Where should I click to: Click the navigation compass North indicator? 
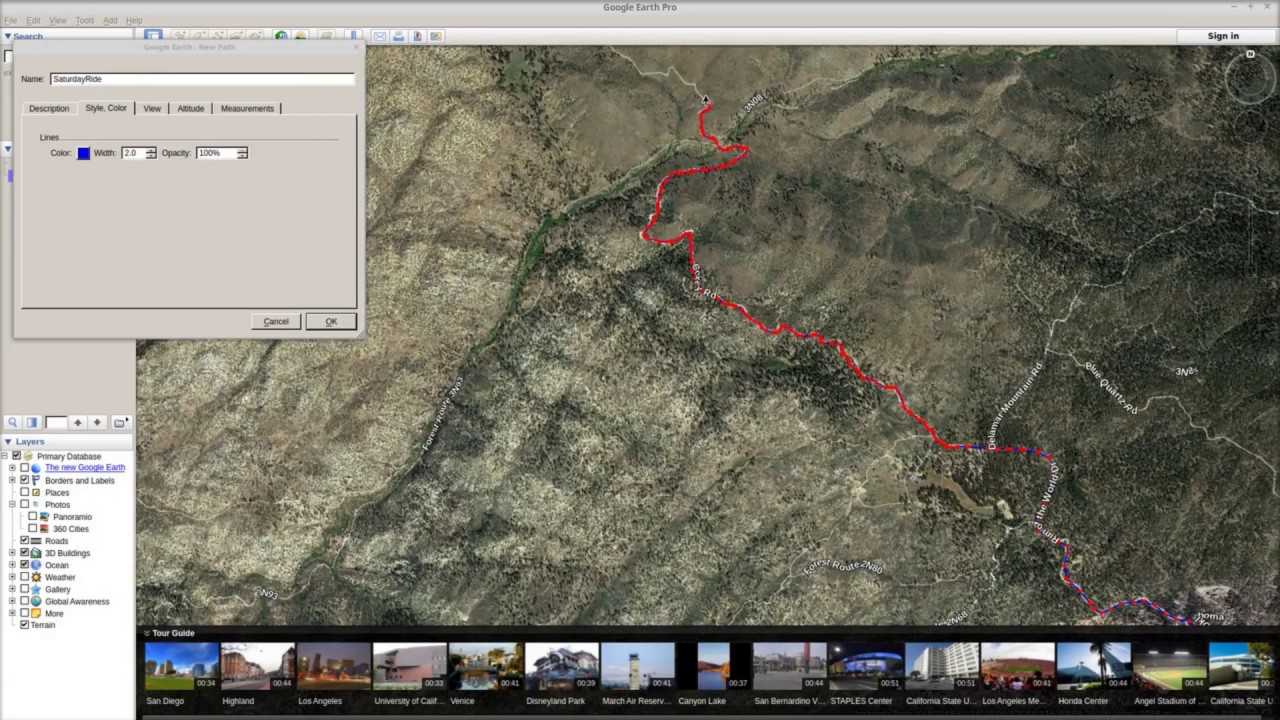(1250, 54)
